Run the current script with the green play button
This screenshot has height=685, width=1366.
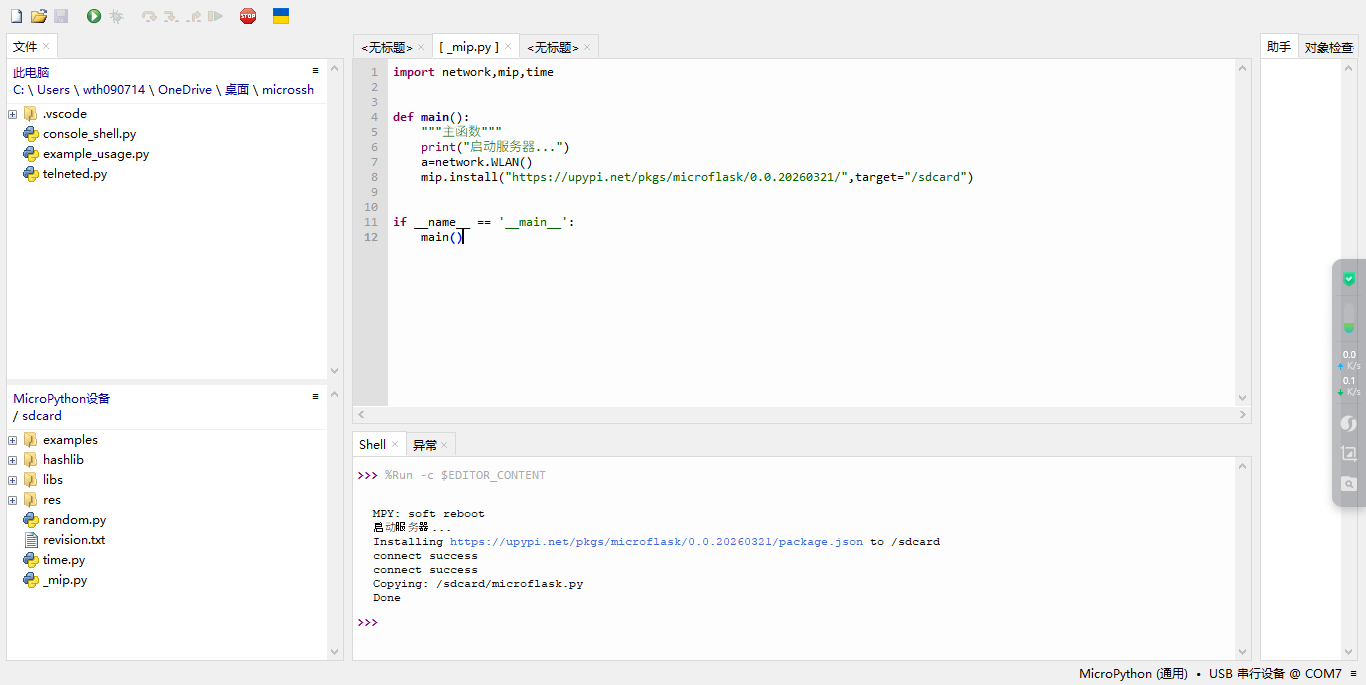coord(94,16)
